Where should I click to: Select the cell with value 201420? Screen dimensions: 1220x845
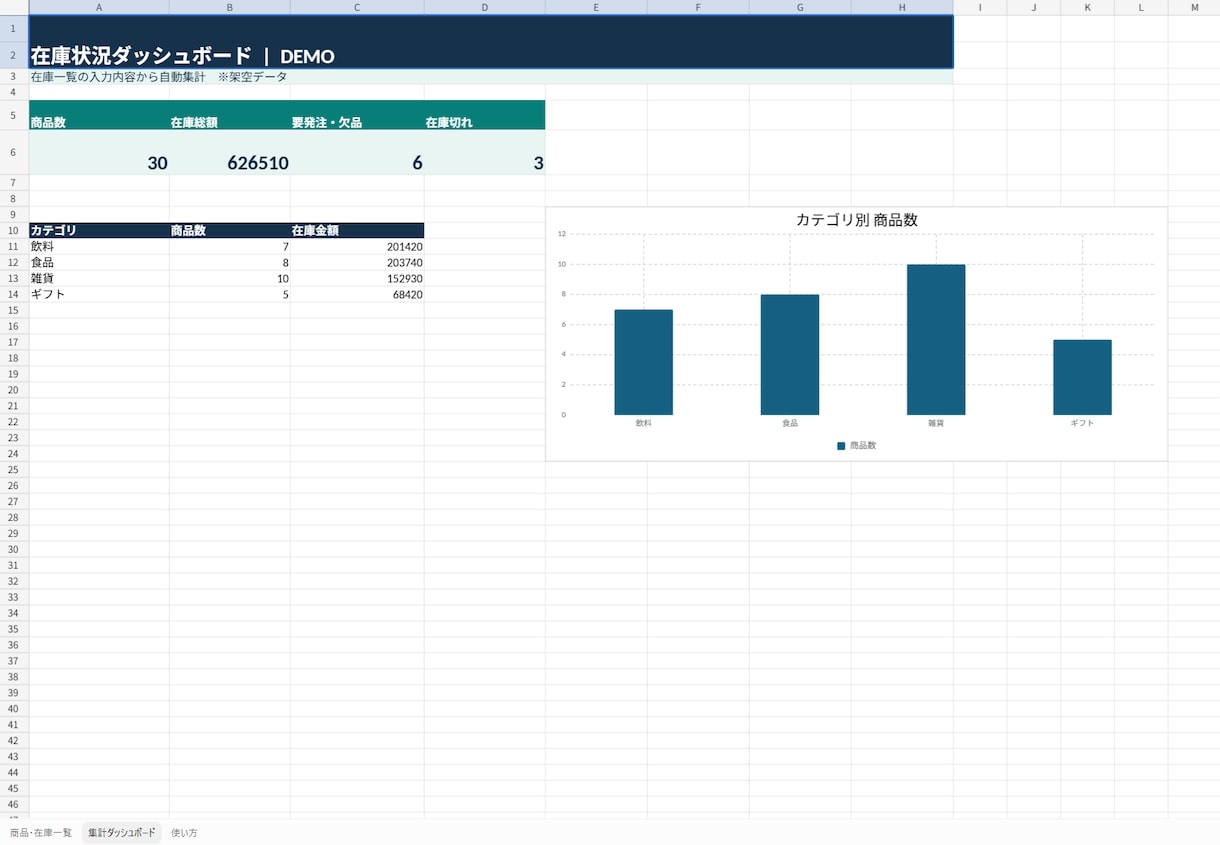[357, 246]
